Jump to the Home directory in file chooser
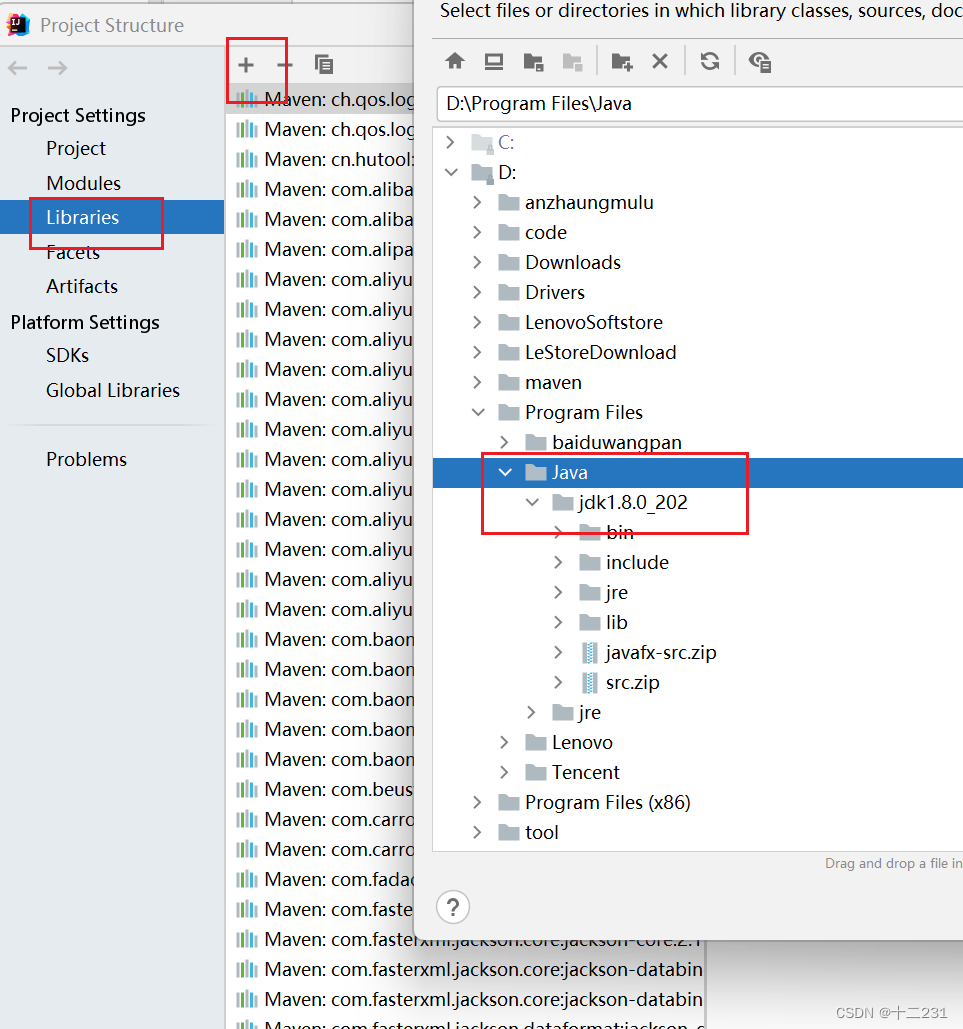The image size is (963, 1029). click(455, 61)
